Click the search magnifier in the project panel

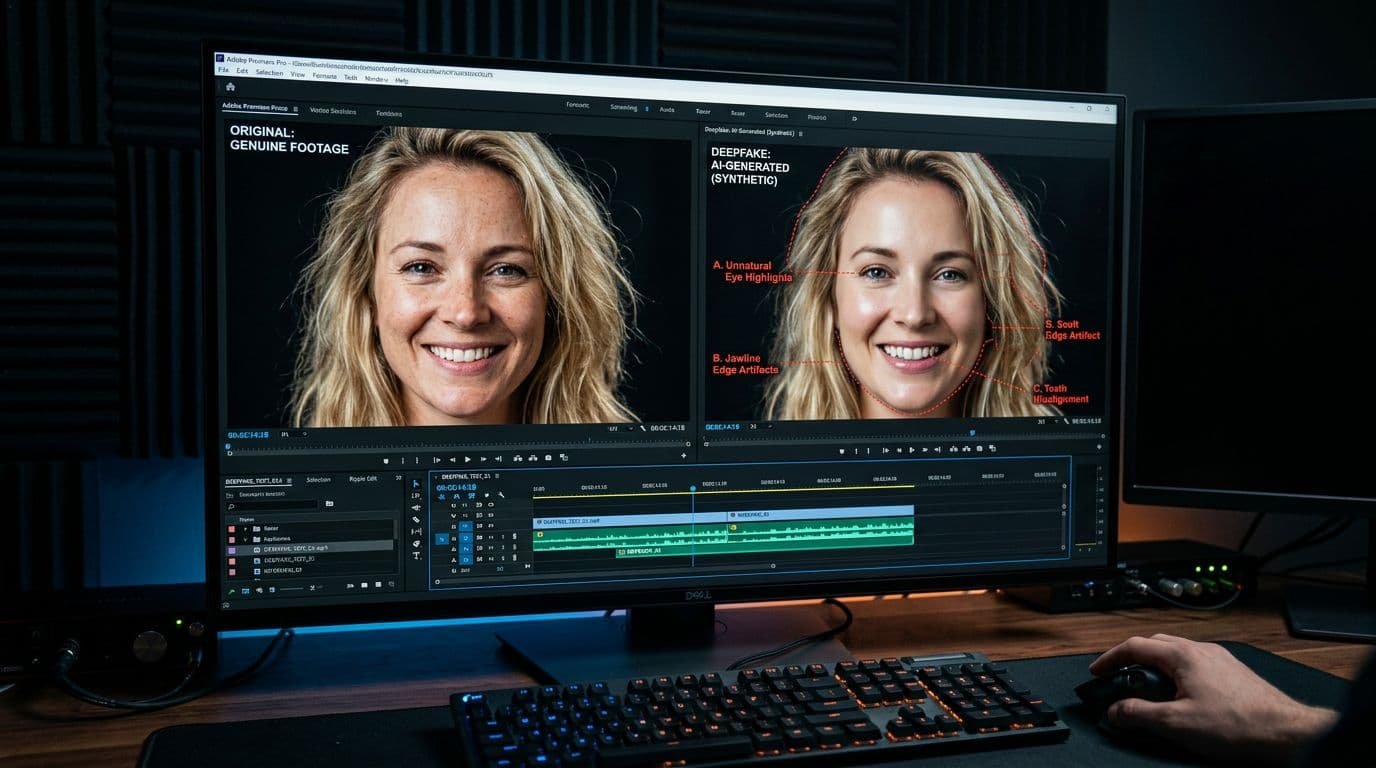tap(232, 506)
